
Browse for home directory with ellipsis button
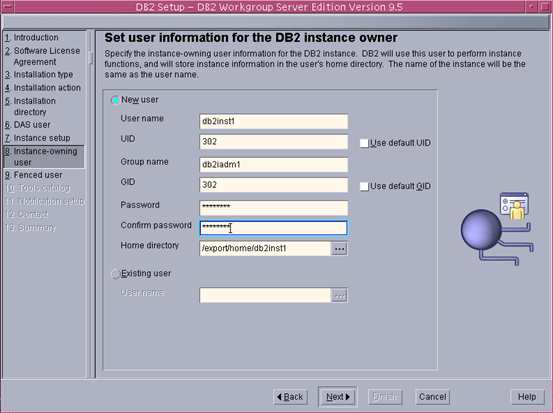point(339,249)
